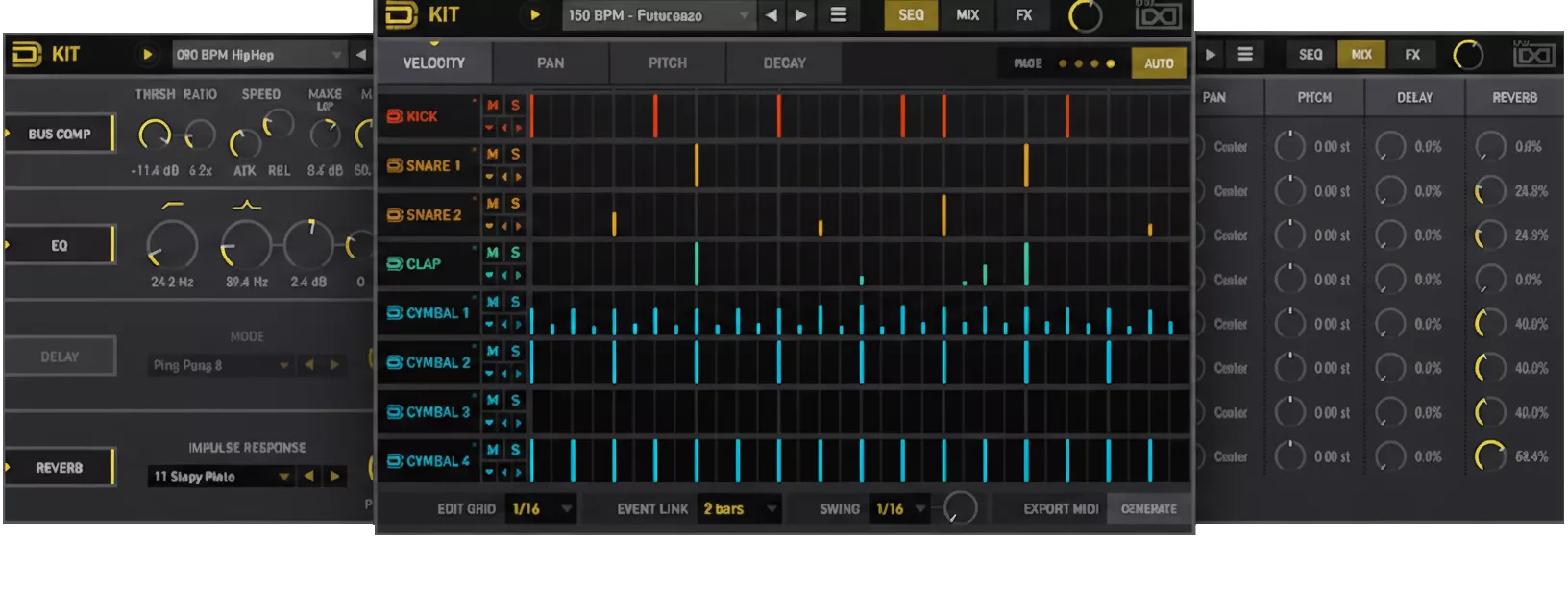Viewport: 1568px width, 615px height.
Task: Click BUS COMP button in left FX window
Action: pyautogui.click(x=60, y=135)
